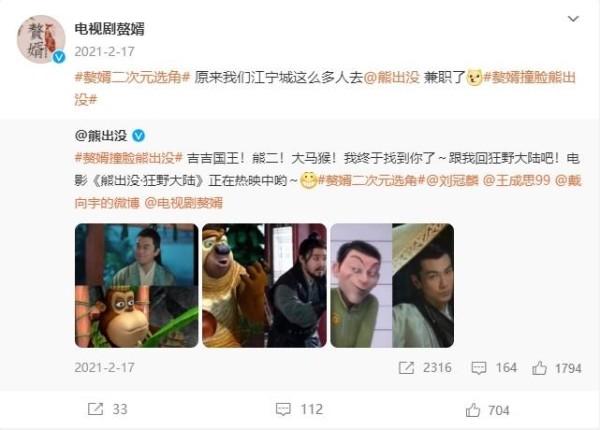Open the third thumbnail with the hat man
Viewport: 600px width, 430px height.
[x=392, y=286]
